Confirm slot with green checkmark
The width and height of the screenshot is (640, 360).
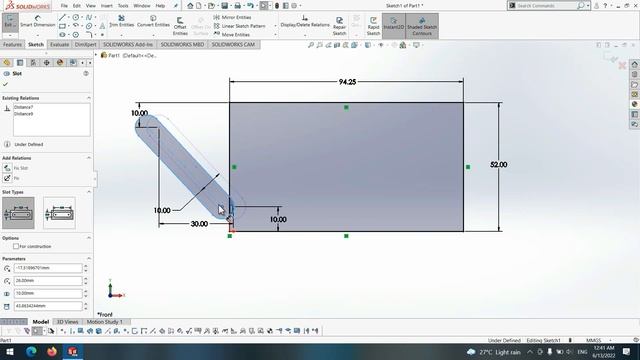5,84
